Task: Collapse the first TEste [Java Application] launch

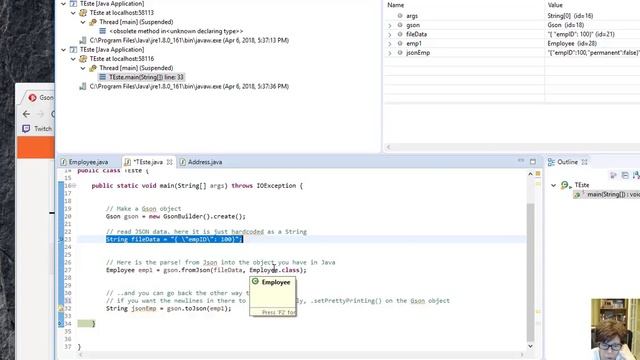Action: tap(63, 4)
